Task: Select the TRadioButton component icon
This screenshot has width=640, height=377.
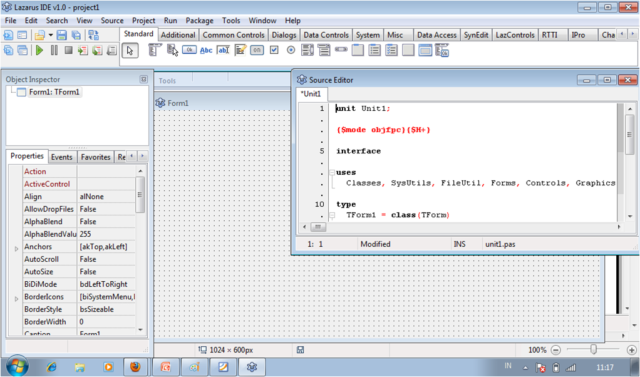Action: (x=291, y=50)
